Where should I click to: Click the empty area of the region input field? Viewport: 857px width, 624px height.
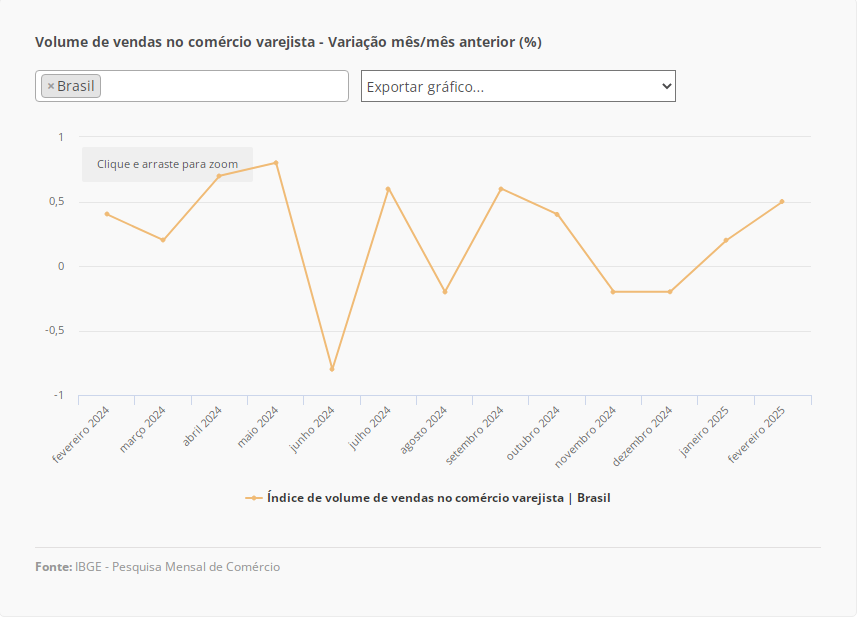(224, 86)
